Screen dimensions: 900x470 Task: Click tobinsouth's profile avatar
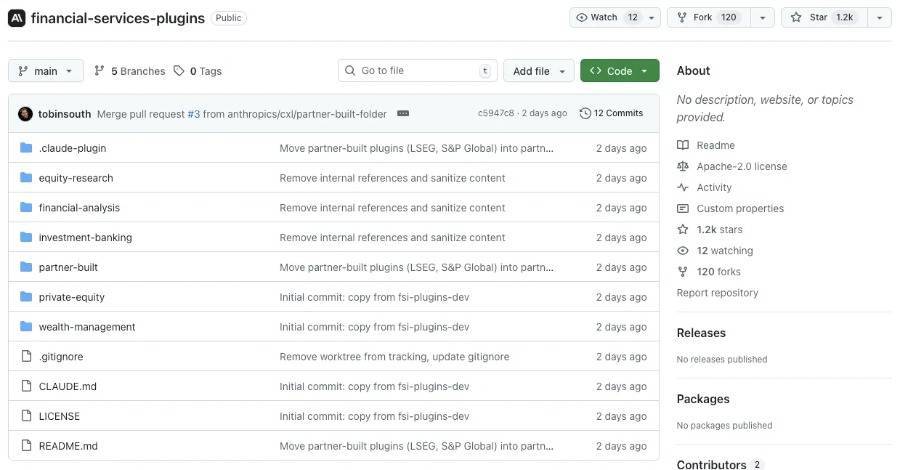point(25,114)
